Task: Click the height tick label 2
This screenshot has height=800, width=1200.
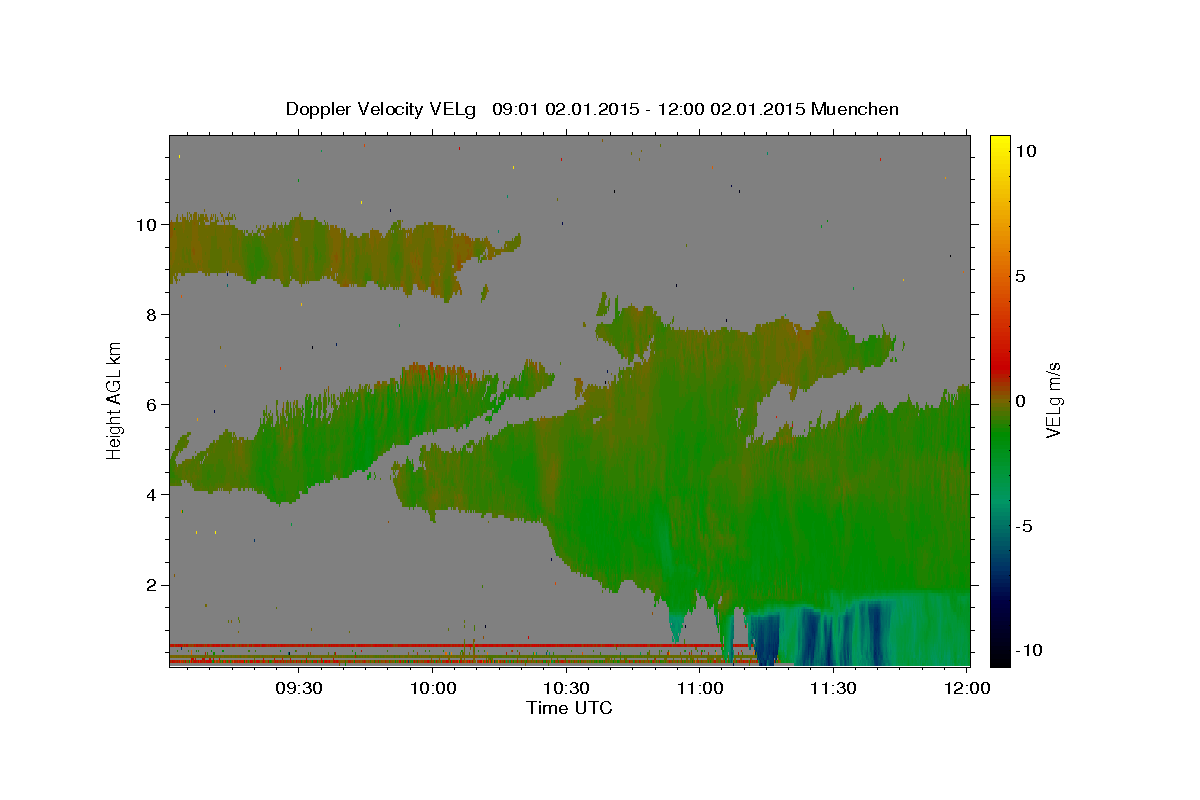Action: (153, 585)
